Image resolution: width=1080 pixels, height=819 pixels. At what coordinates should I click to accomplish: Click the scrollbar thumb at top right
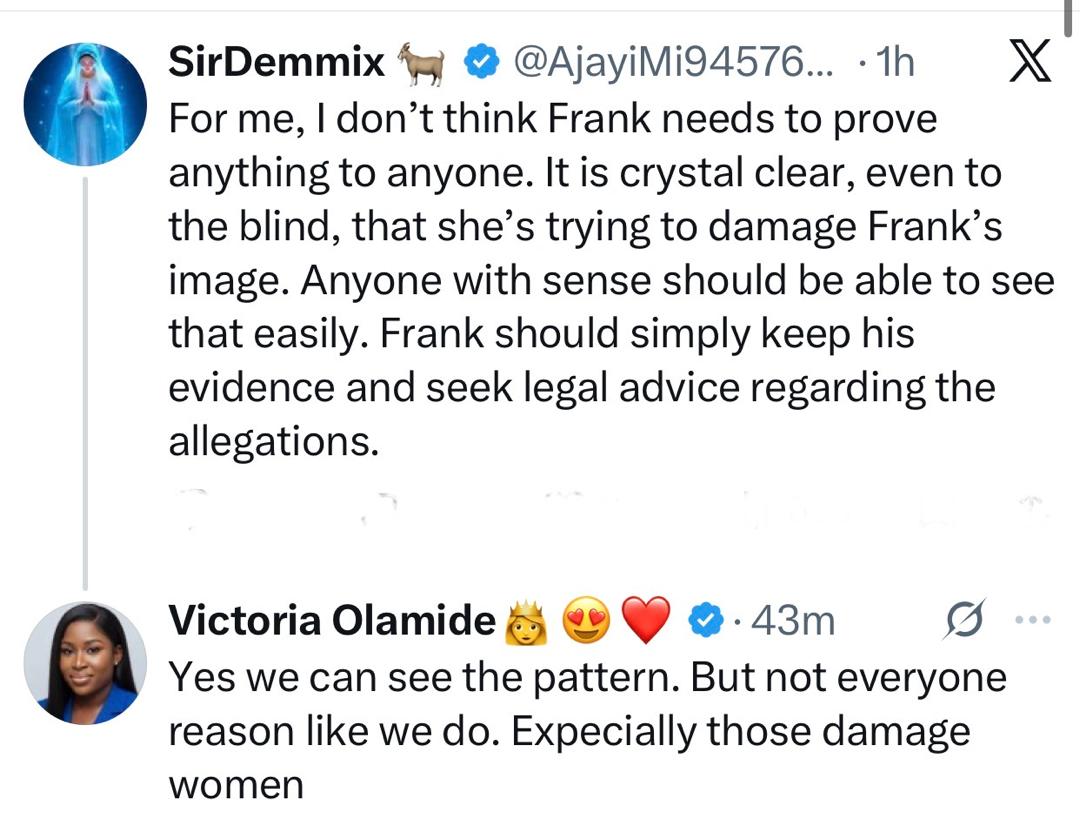coord(1067,18)
